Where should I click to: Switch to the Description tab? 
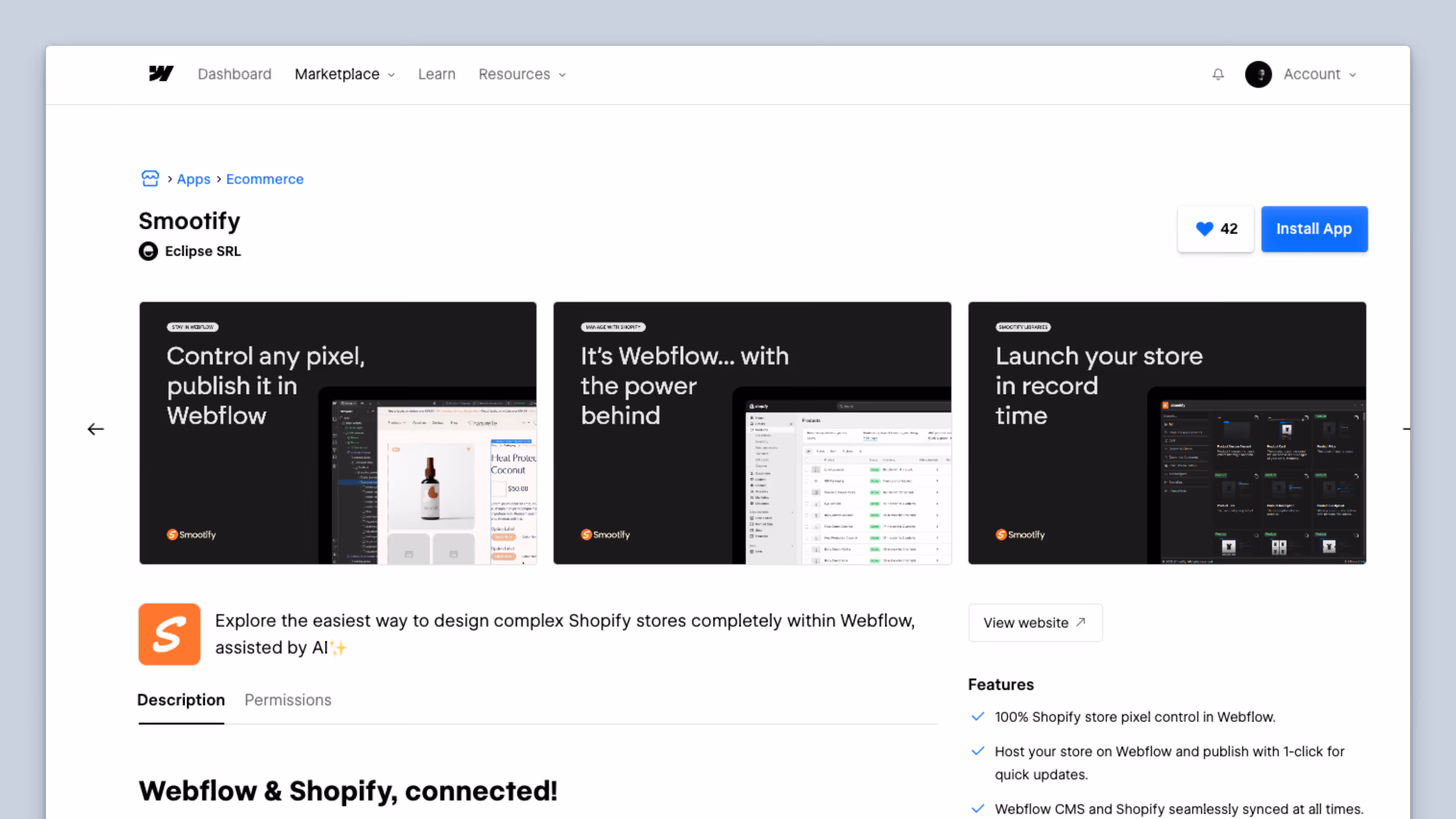click(x=181, y=700)
